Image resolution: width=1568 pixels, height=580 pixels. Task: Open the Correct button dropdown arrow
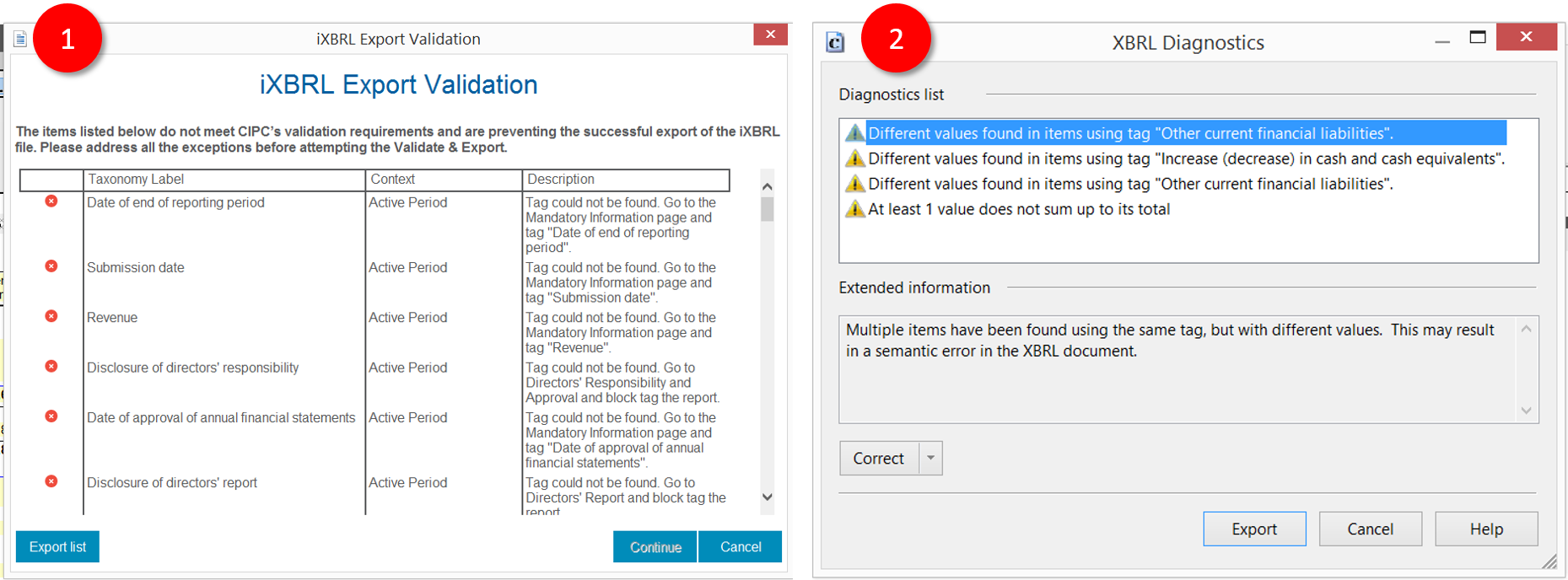pos(930,459)
